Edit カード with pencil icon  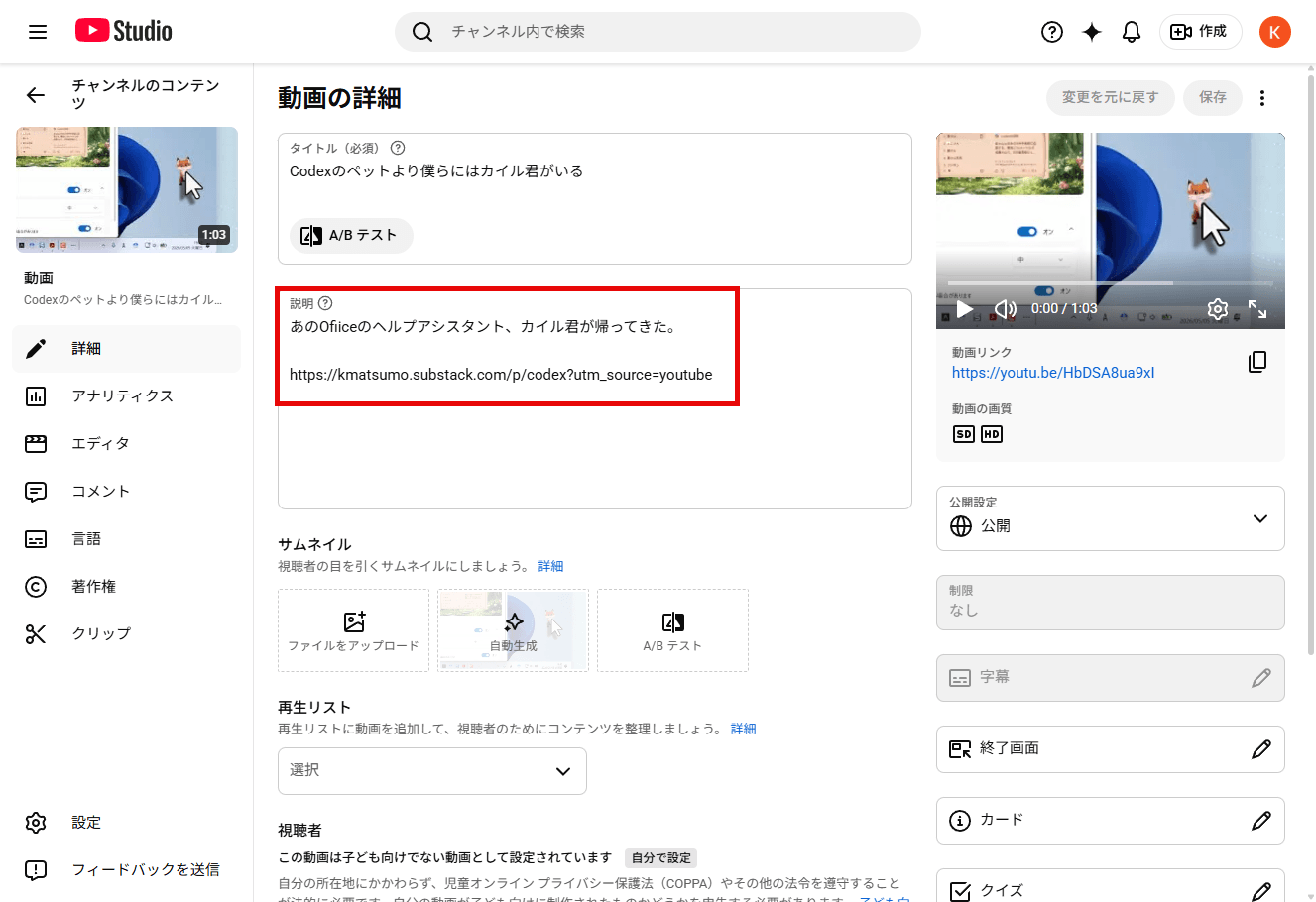tap(1261, 821)
